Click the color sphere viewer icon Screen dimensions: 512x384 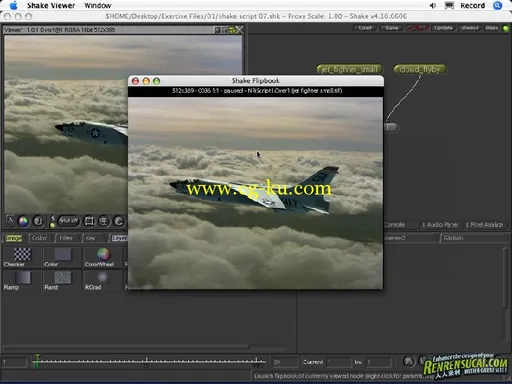pos(23,221)
